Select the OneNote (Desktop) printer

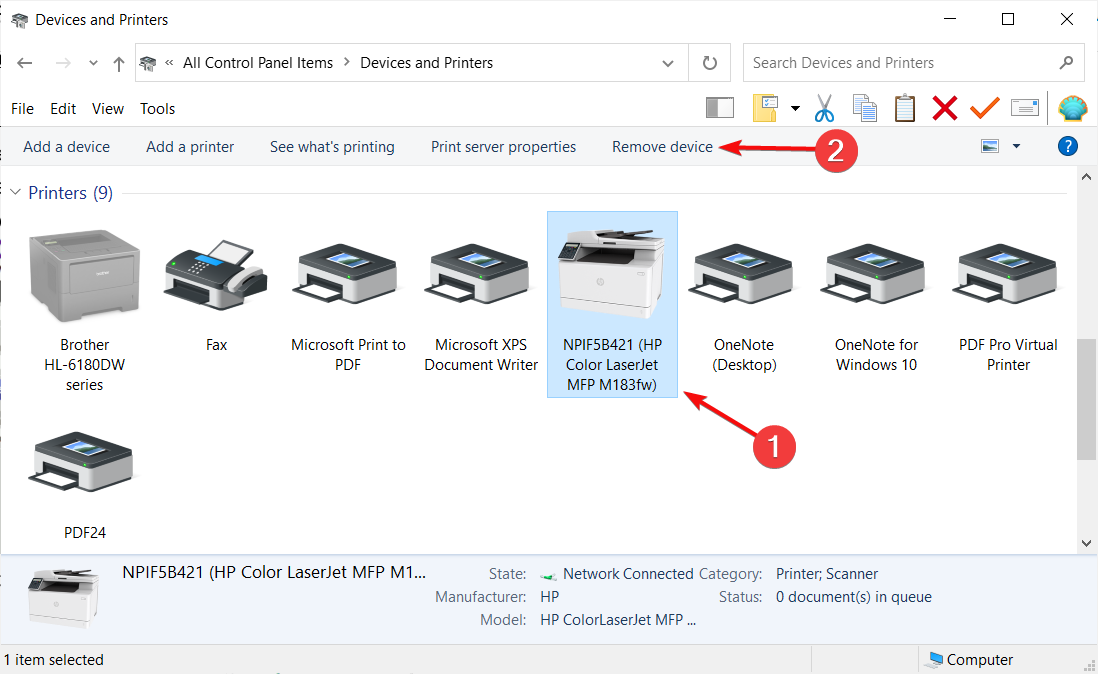click(744, 304)
